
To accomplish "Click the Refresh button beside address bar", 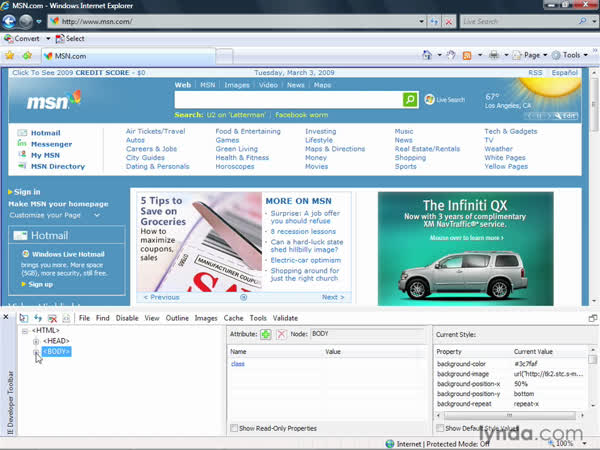I will [433, 20].
